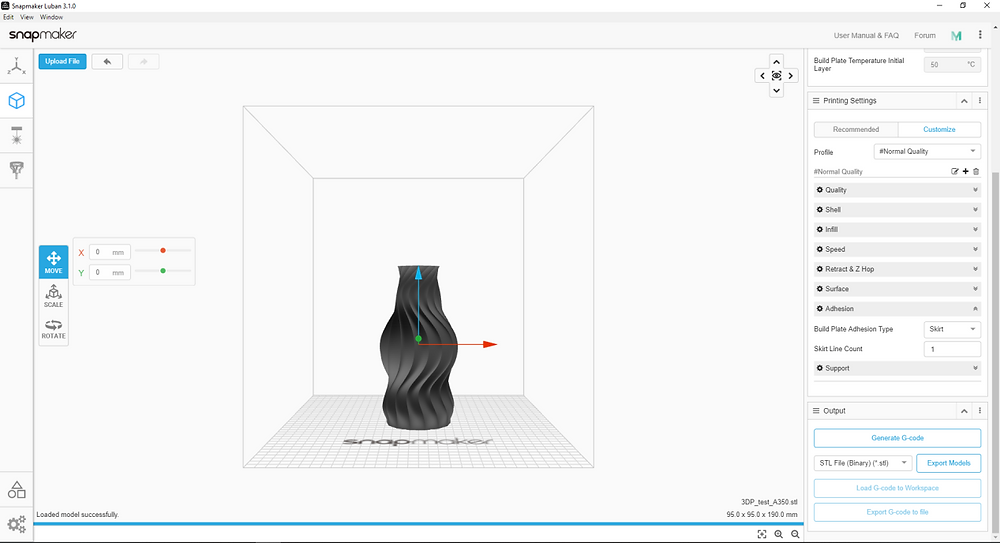
Task: Open the Case Library shapes icon
Action: [17, 489]
